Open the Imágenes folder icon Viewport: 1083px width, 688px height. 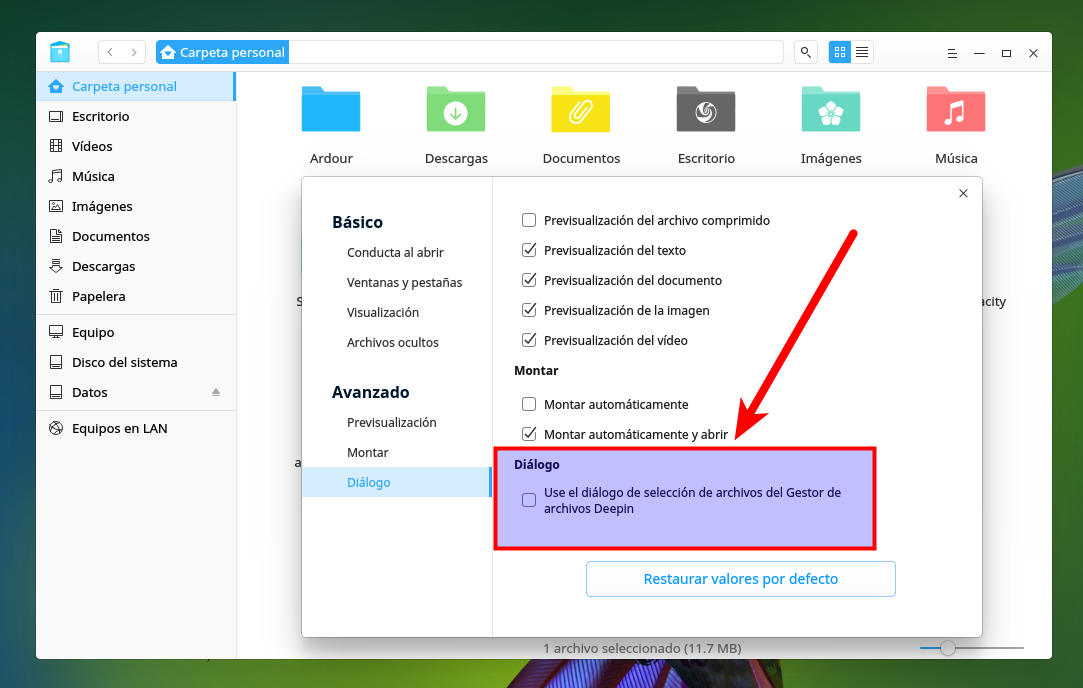[830, 111]
